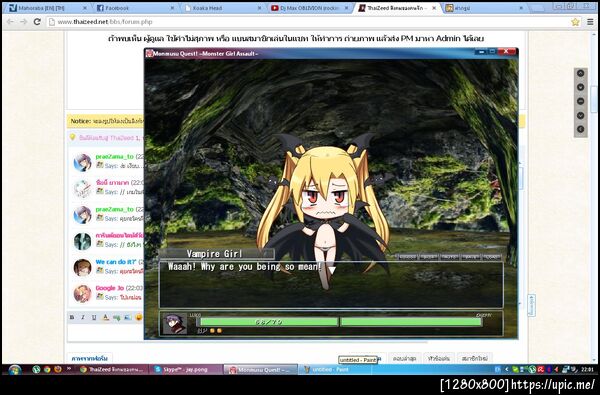This screenshot has width=600, height=395.
Task: Click Luka's portrait in the game status bar
Action: pos(174,323)
